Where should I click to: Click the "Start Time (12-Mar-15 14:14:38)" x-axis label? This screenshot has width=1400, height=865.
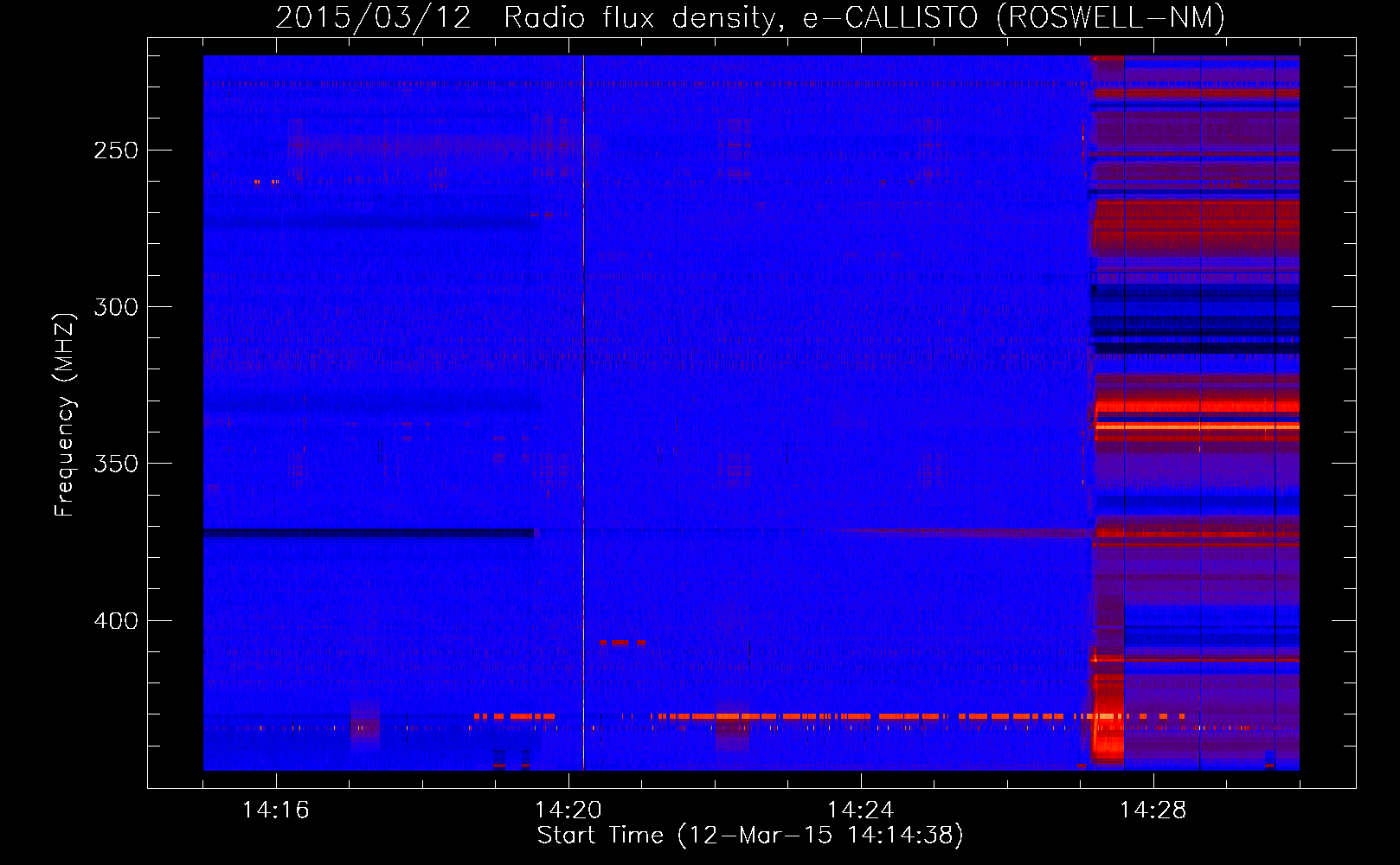click(750, 836)
